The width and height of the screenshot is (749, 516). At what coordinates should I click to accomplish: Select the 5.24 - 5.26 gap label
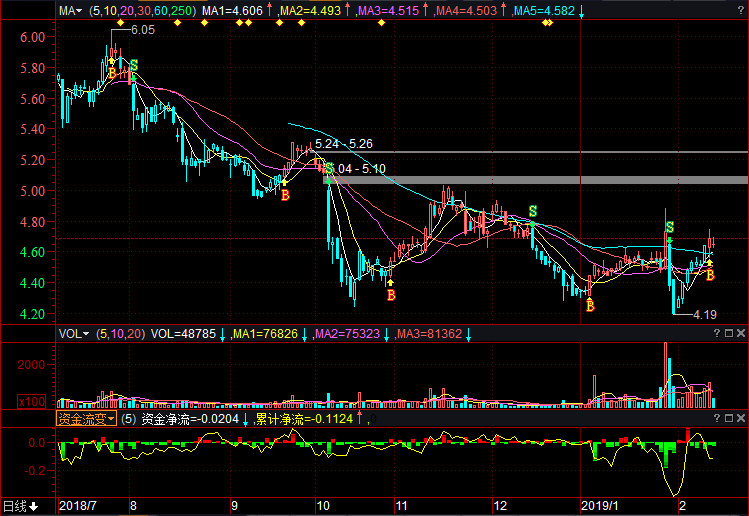(x=343, y=144)
